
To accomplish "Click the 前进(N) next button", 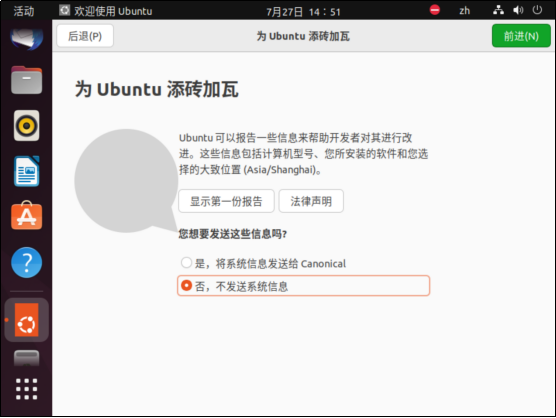I will pos(521,36).
